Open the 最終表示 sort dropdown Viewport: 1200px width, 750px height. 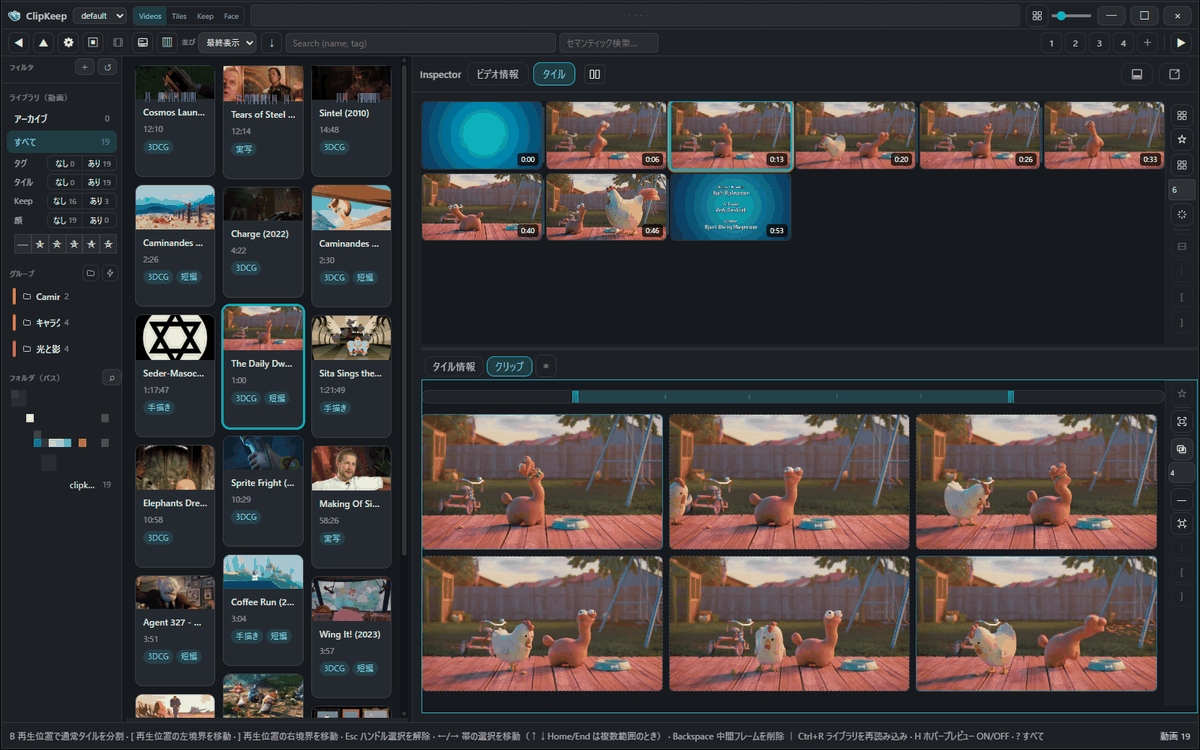point(228,43)
